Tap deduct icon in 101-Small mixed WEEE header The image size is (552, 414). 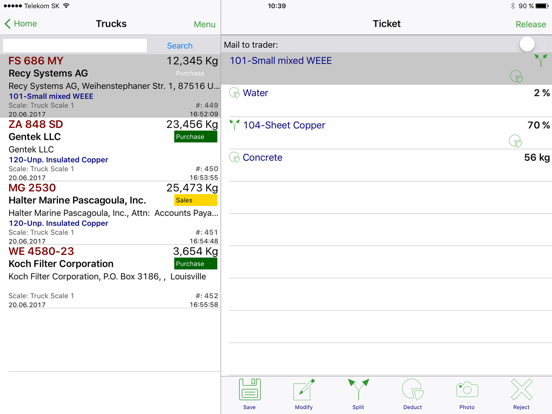pos(516,76)
